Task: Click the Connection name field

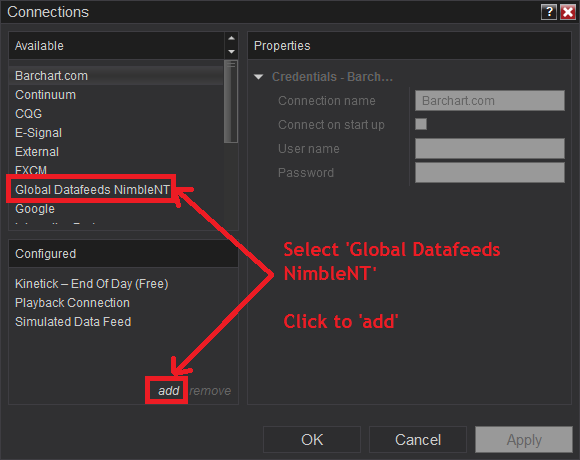Action: pyautogui.click(x=490, y=101)
